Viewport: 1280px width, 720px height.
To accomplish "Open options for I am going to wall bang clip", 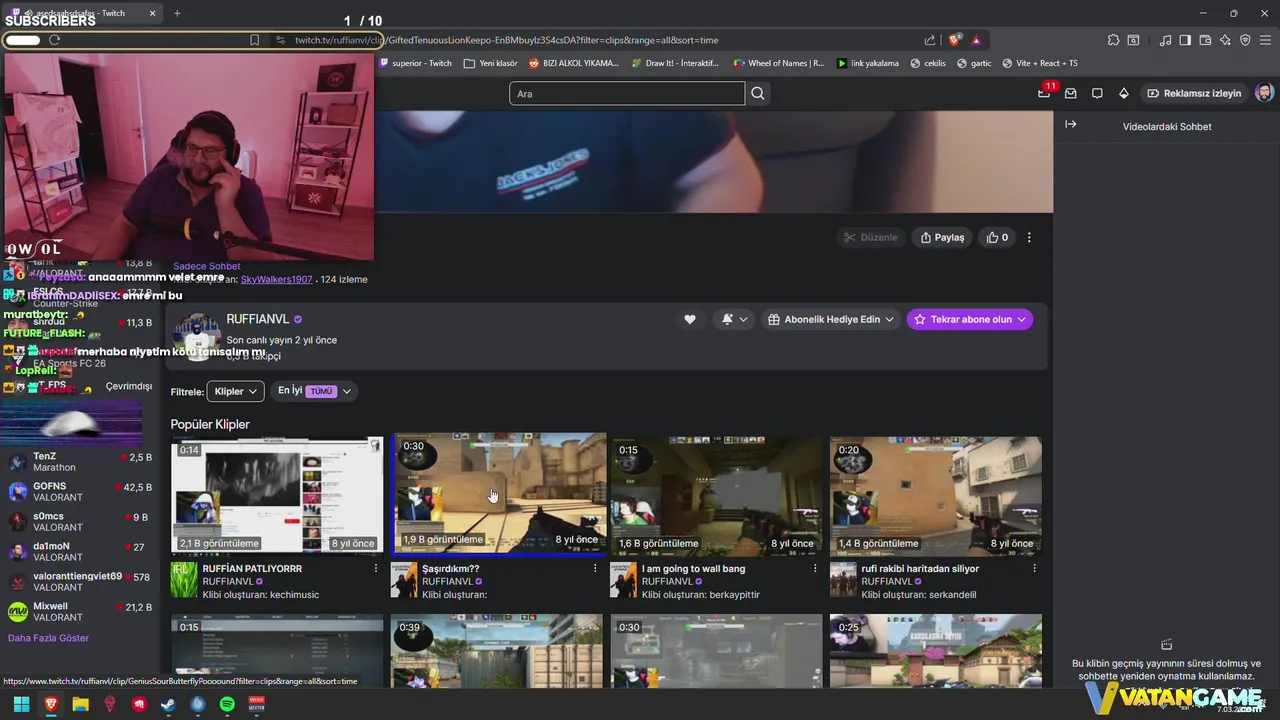I will 814,568.
